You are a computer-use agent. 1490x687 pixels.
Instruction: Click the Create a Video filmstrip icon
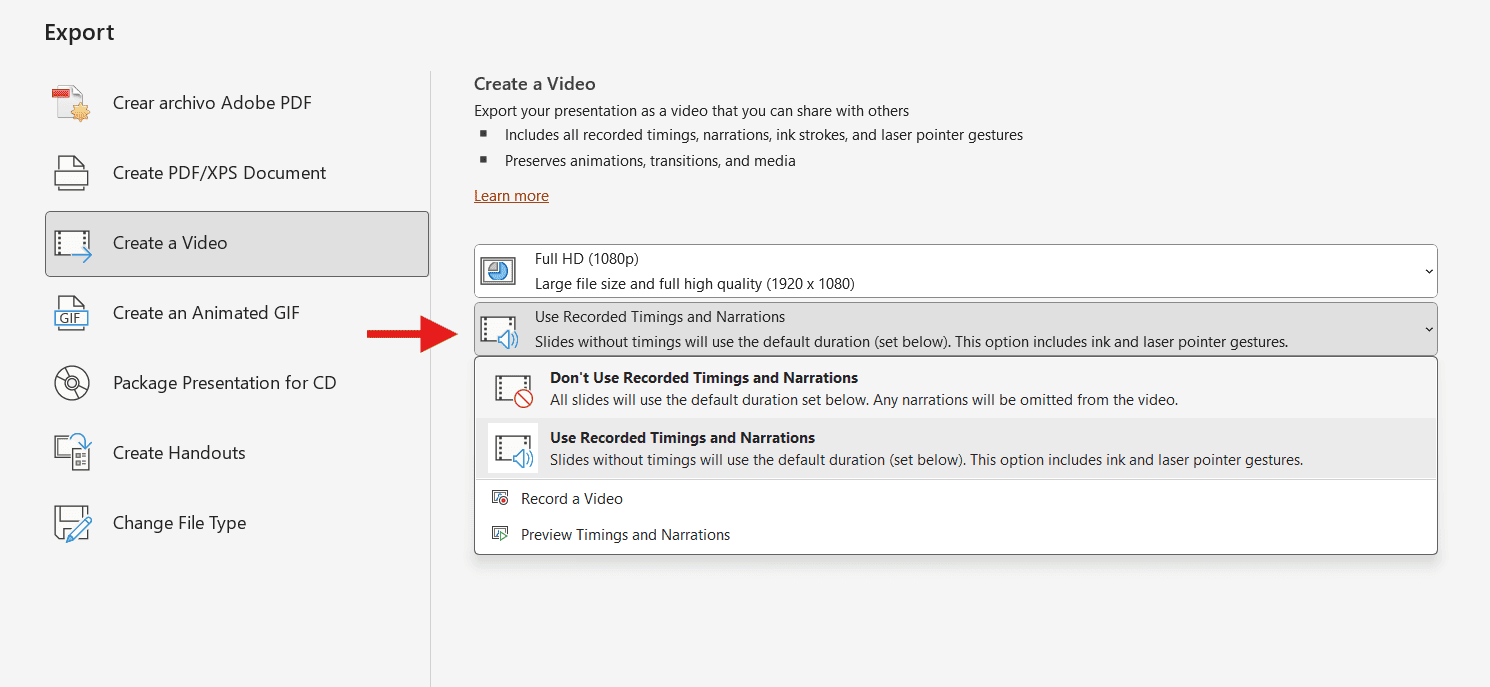[72, 244]
